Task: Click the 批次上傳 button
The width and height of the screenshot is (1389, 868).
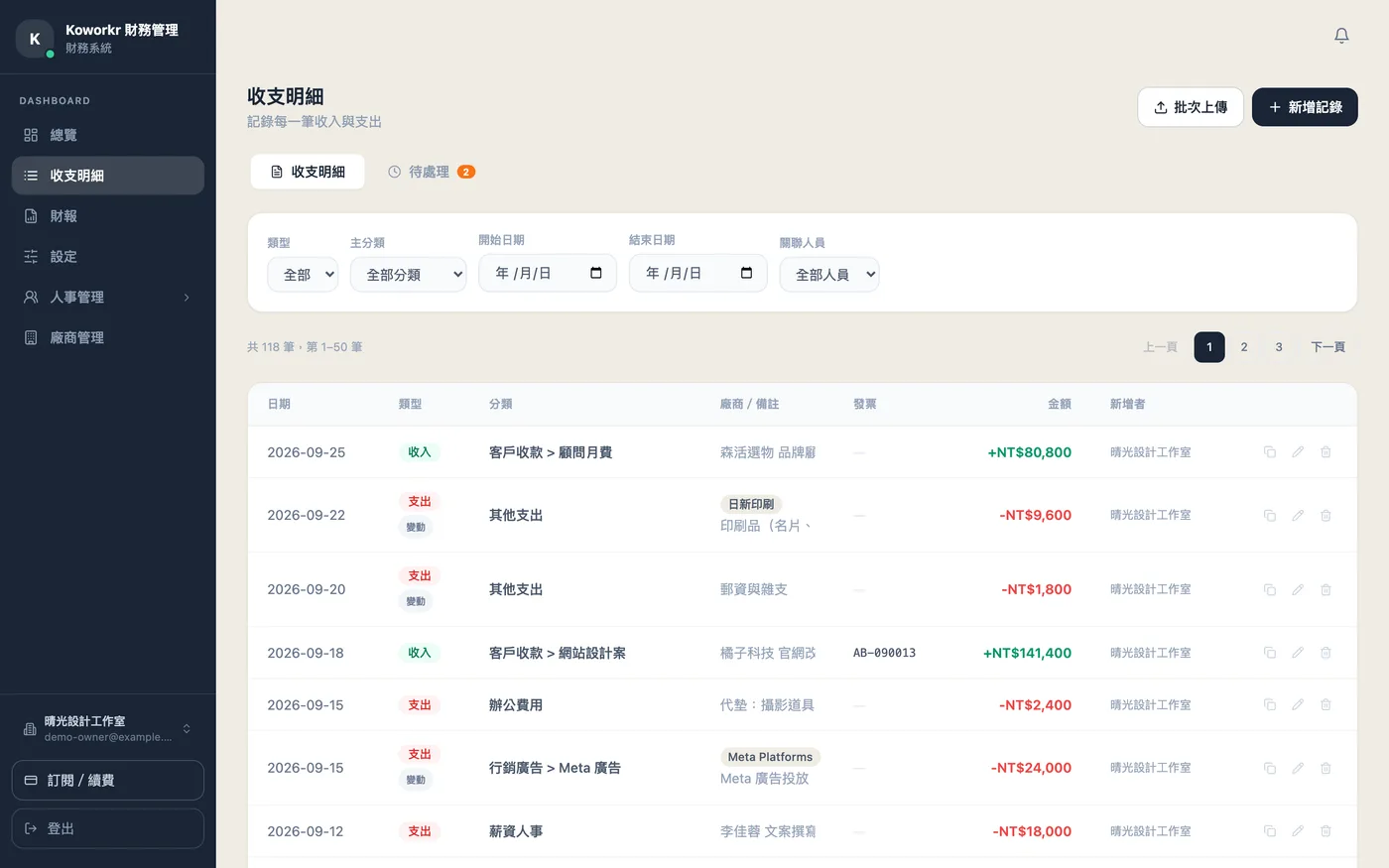Action: click(1191, 107)
